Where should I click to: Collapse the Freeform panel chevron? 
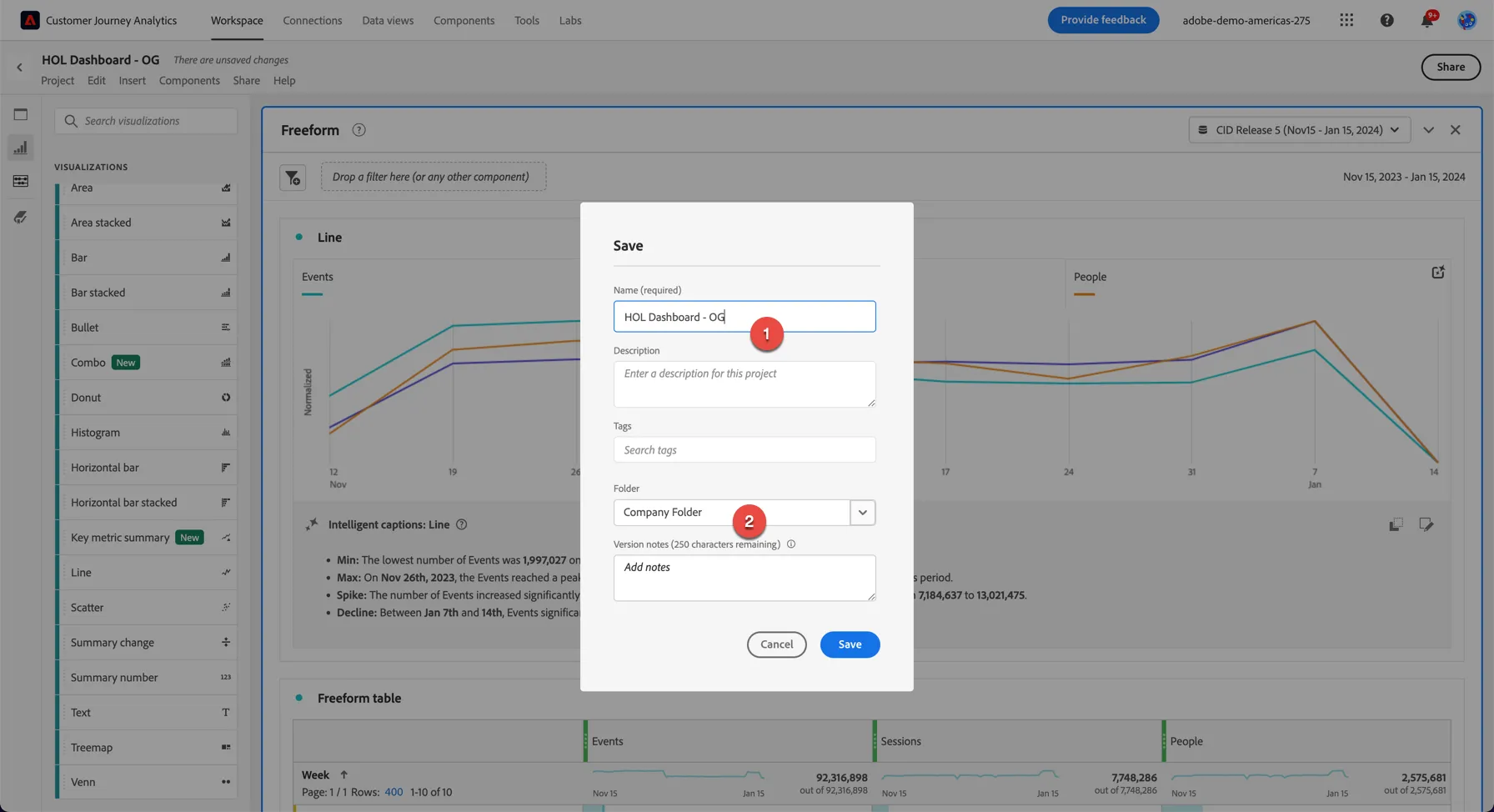pos(1428,130)
